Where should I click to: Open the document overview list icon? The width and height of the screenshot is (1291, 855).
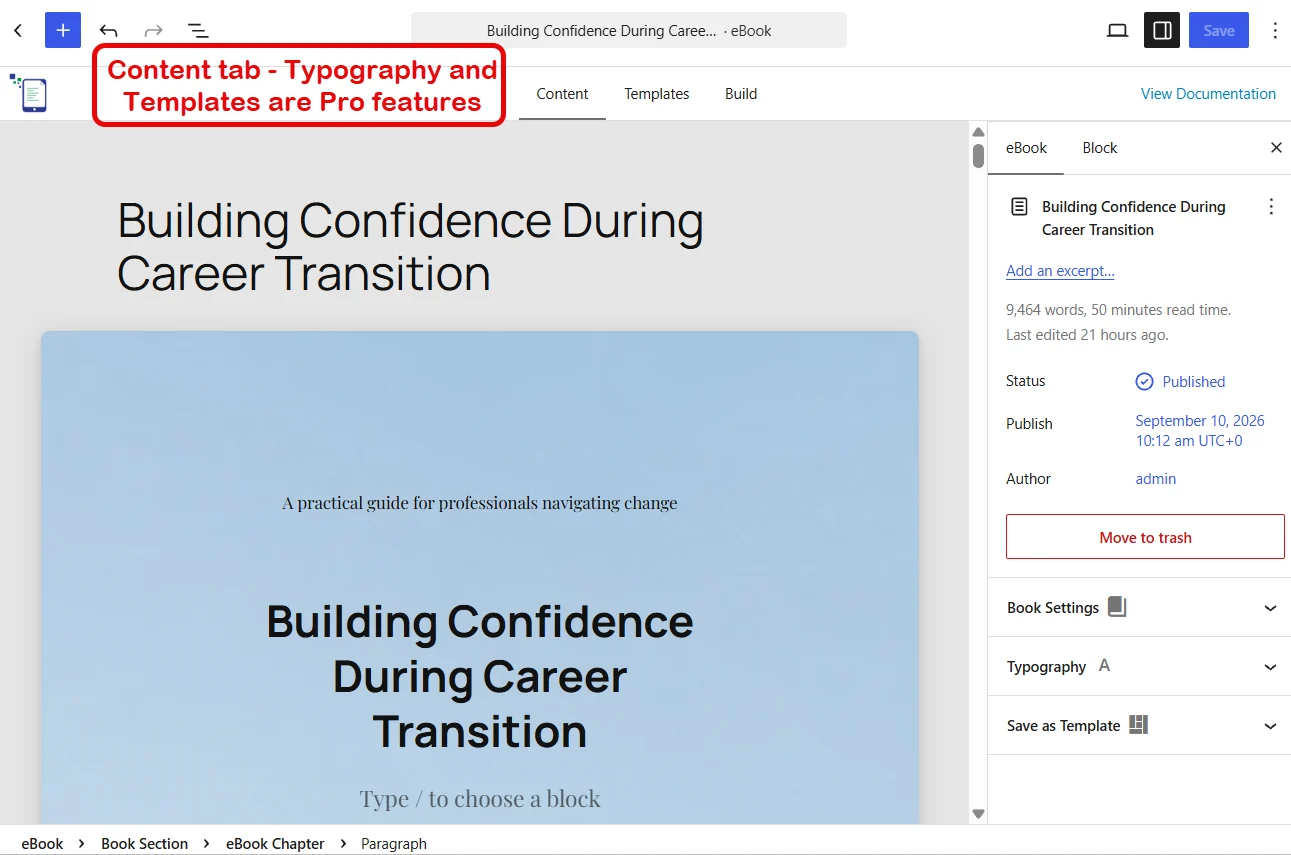(198, 31)
